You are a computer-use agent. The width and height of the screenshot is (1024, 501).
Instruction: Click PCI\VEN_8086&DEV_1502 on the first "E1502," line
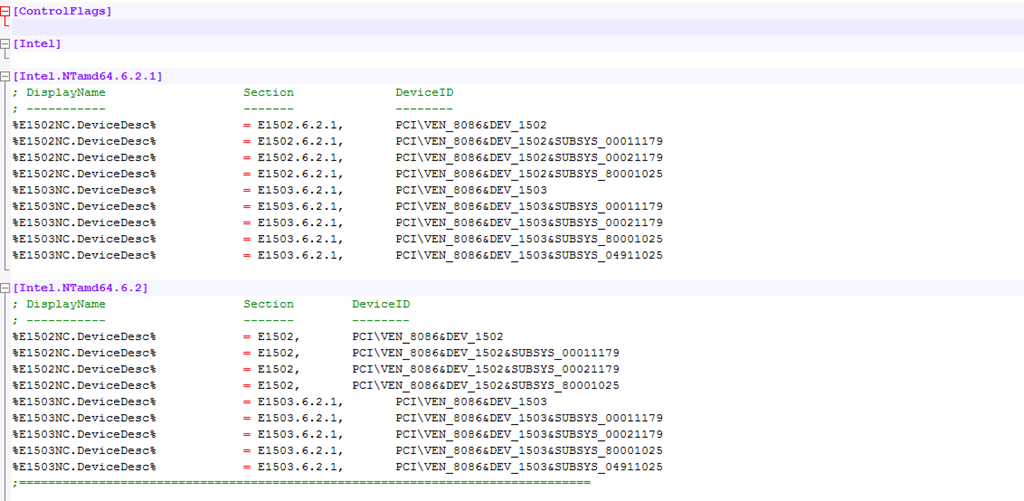pyautogui.click(x=428, y=337)
